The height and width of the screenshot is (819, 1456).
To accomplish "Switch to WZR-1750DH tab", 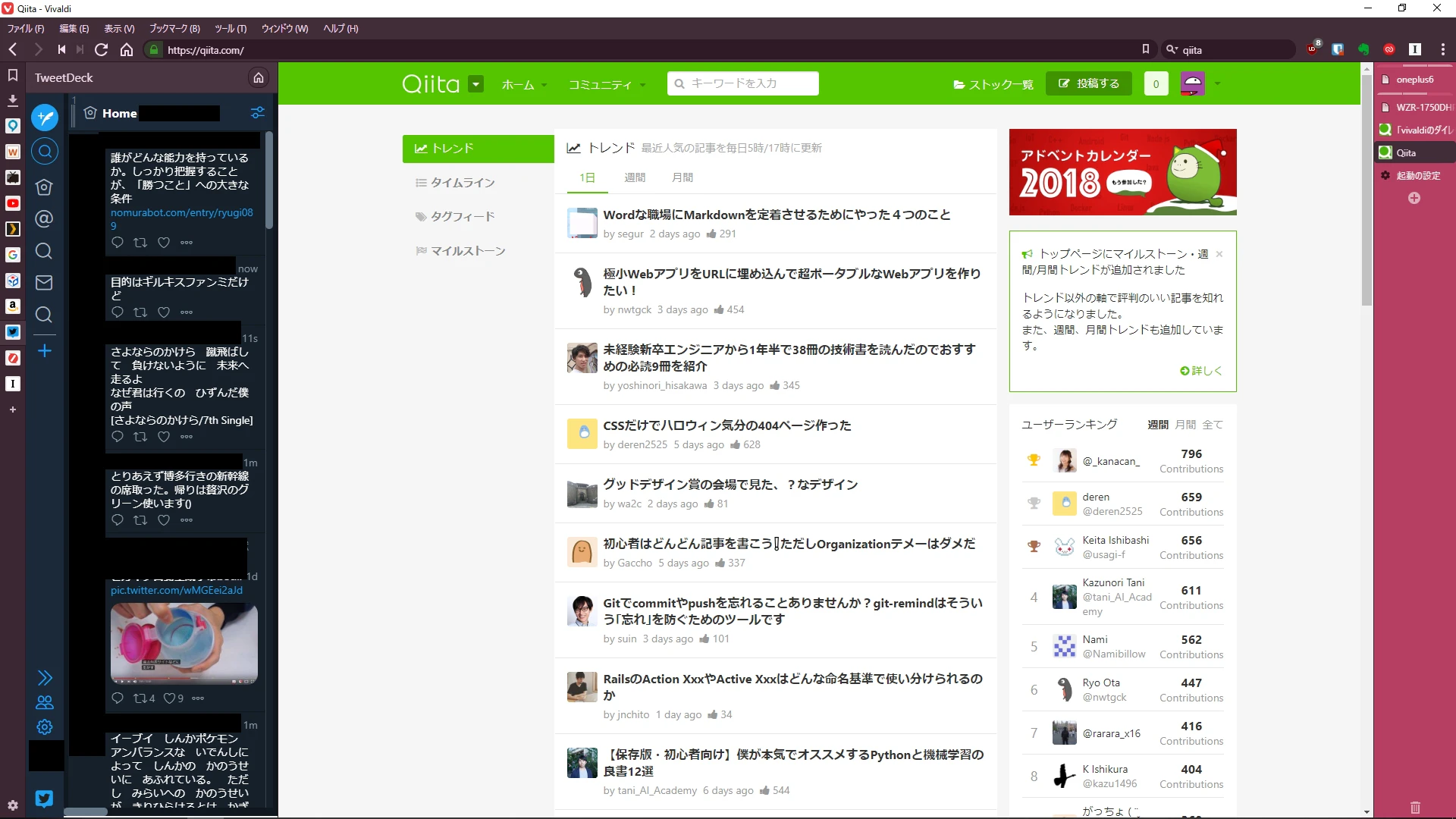I will click(x=1414, y=108).
